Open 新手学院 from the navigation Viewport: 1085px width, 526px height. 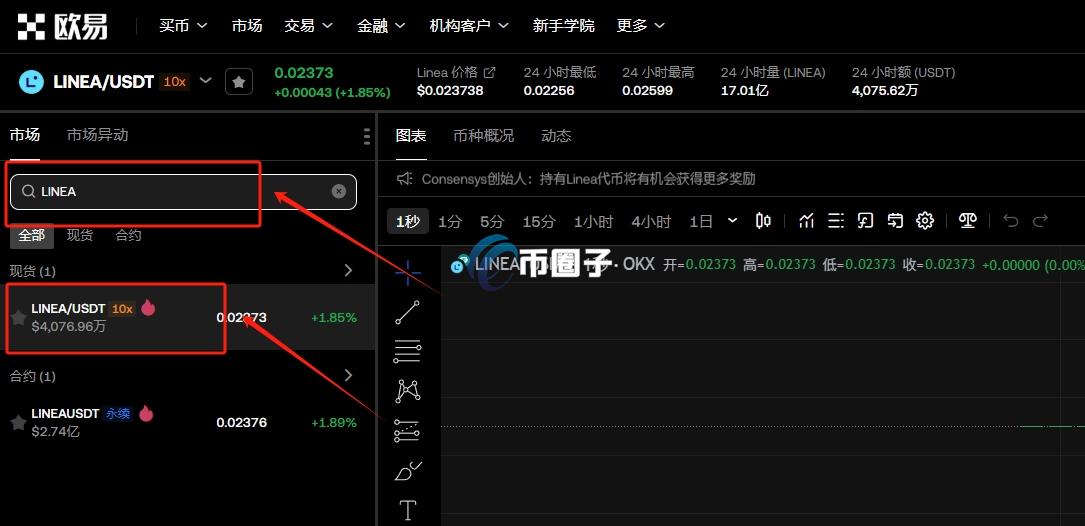[x=563, y=26]
